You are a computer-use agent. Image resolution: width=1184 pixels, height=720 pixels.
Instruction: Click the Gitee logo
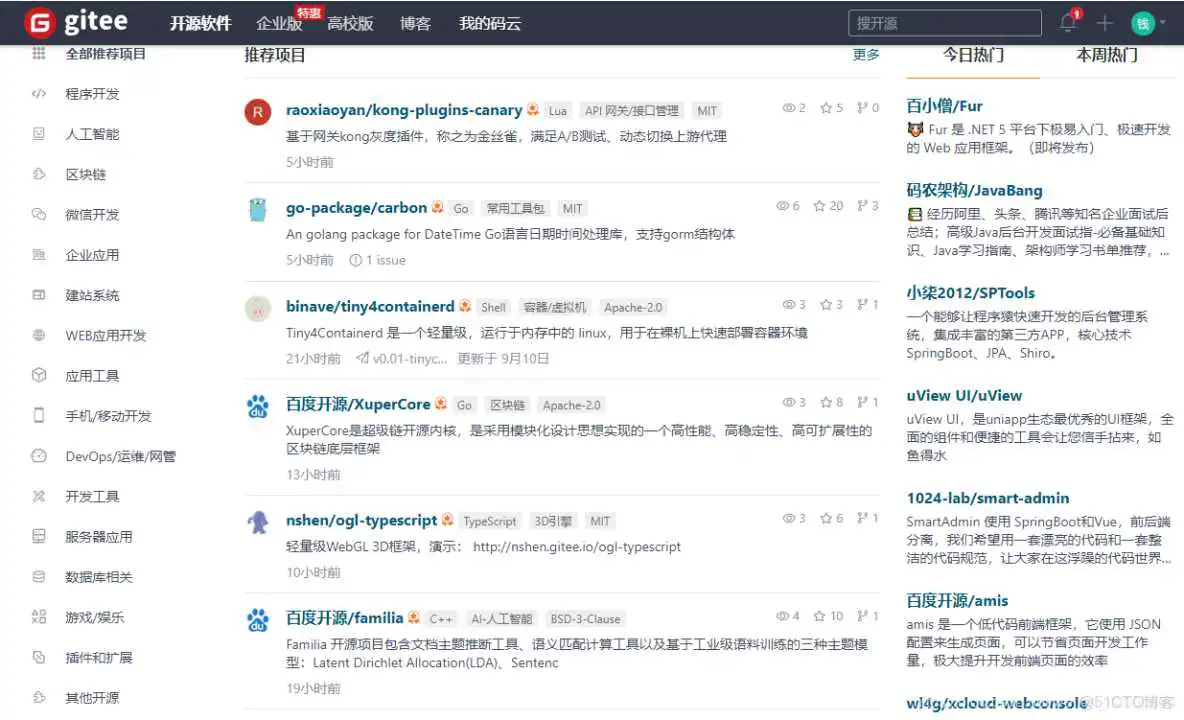click(x=76, y=23)
